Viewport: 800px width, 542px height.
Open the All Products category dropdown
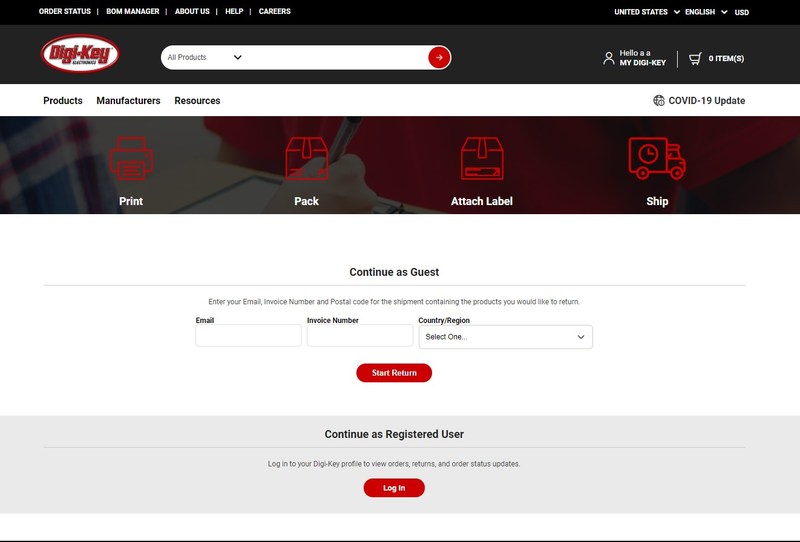[x=204, y=57]
